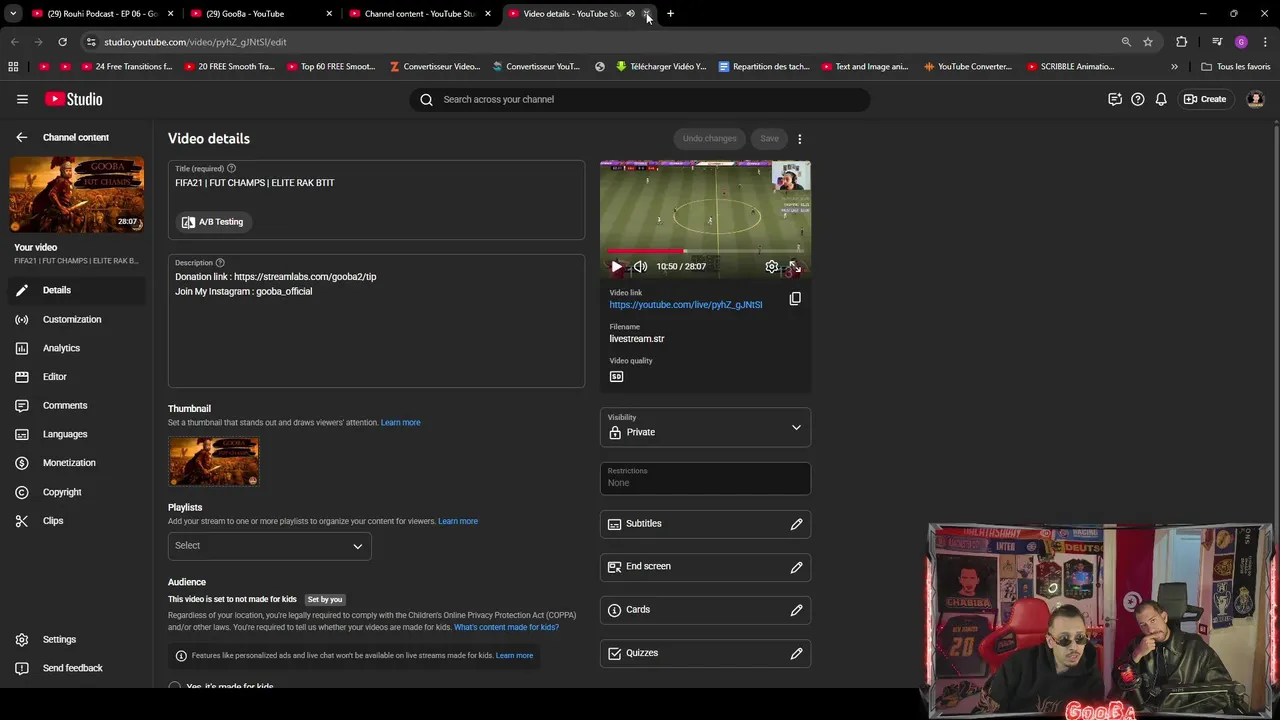Open 'What's content made for kids?' link
Image resolution: width=1280 pixels, height=720 pixels.
pyautogui.click(x=506, y=627)
